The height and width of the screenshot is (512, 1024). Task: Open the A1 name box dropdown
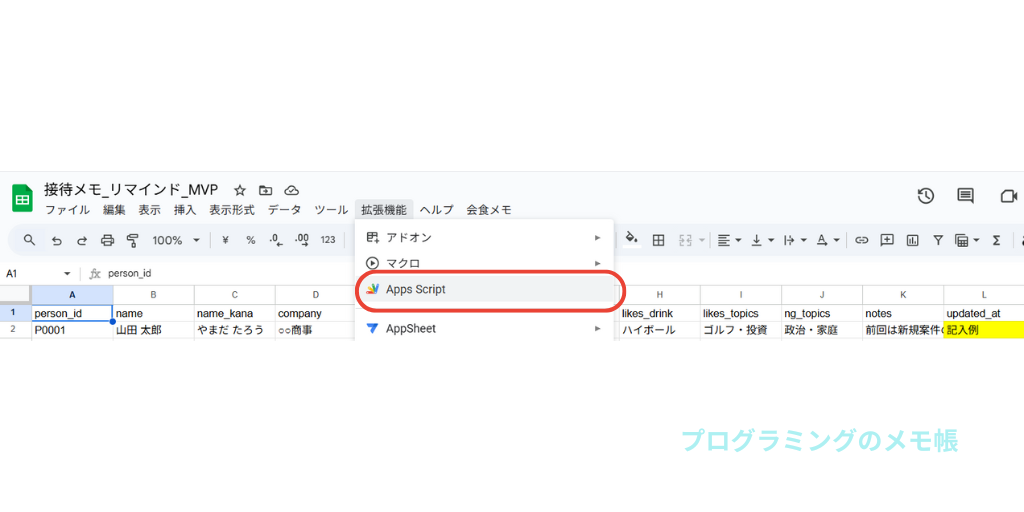tap(67, 273)
